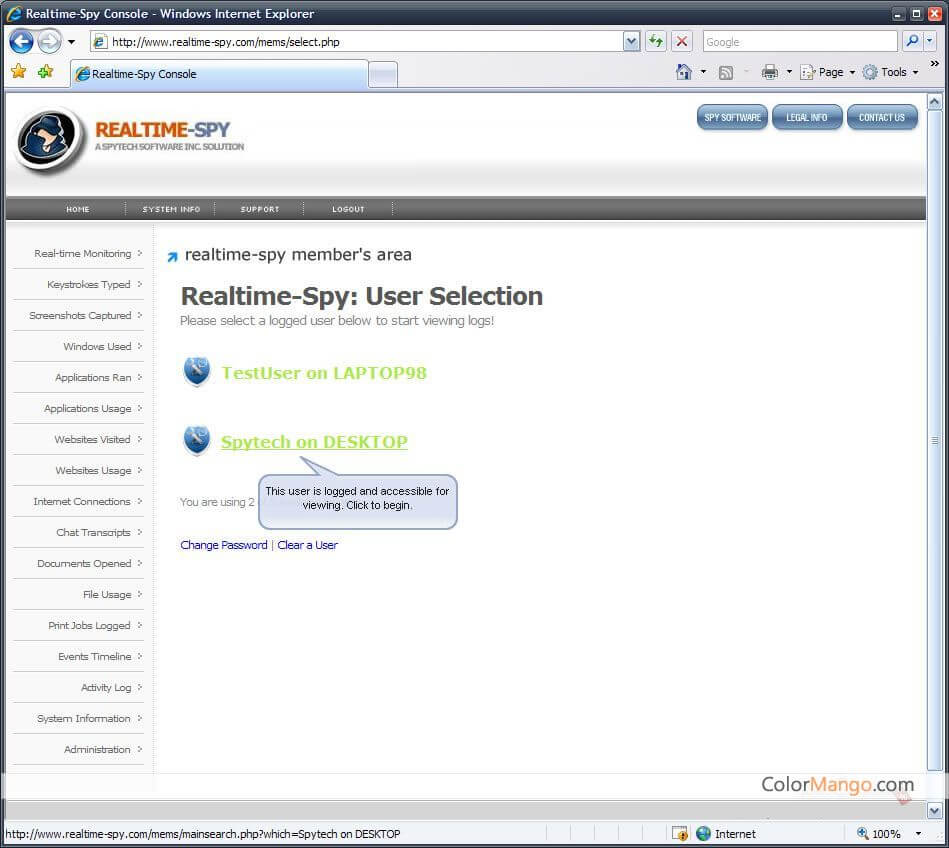Image resolution: width=949 pixels, height=848 pixels.
Task: Click the popup blocker icon in status bar
Action: pyautogui.click(x=680, y=833)
